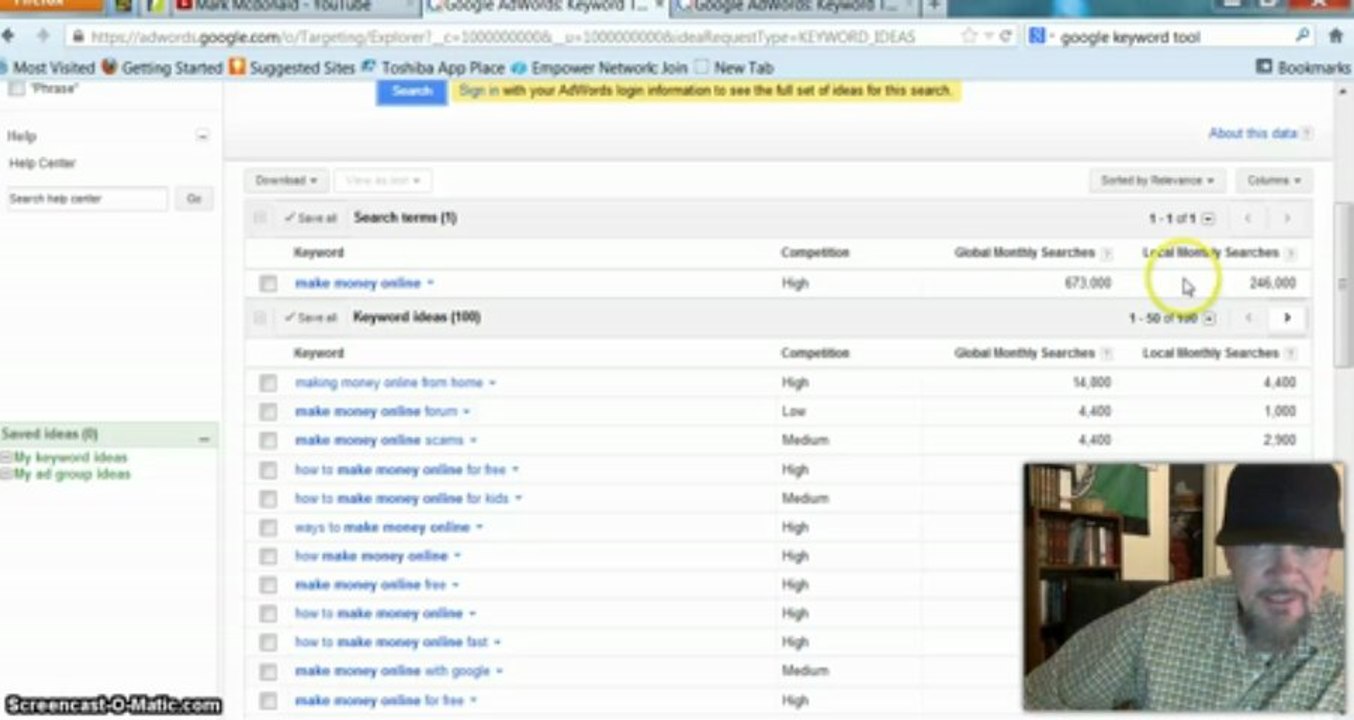Click help icon for Search terms Local Monthly Searches

point(1291,253)
